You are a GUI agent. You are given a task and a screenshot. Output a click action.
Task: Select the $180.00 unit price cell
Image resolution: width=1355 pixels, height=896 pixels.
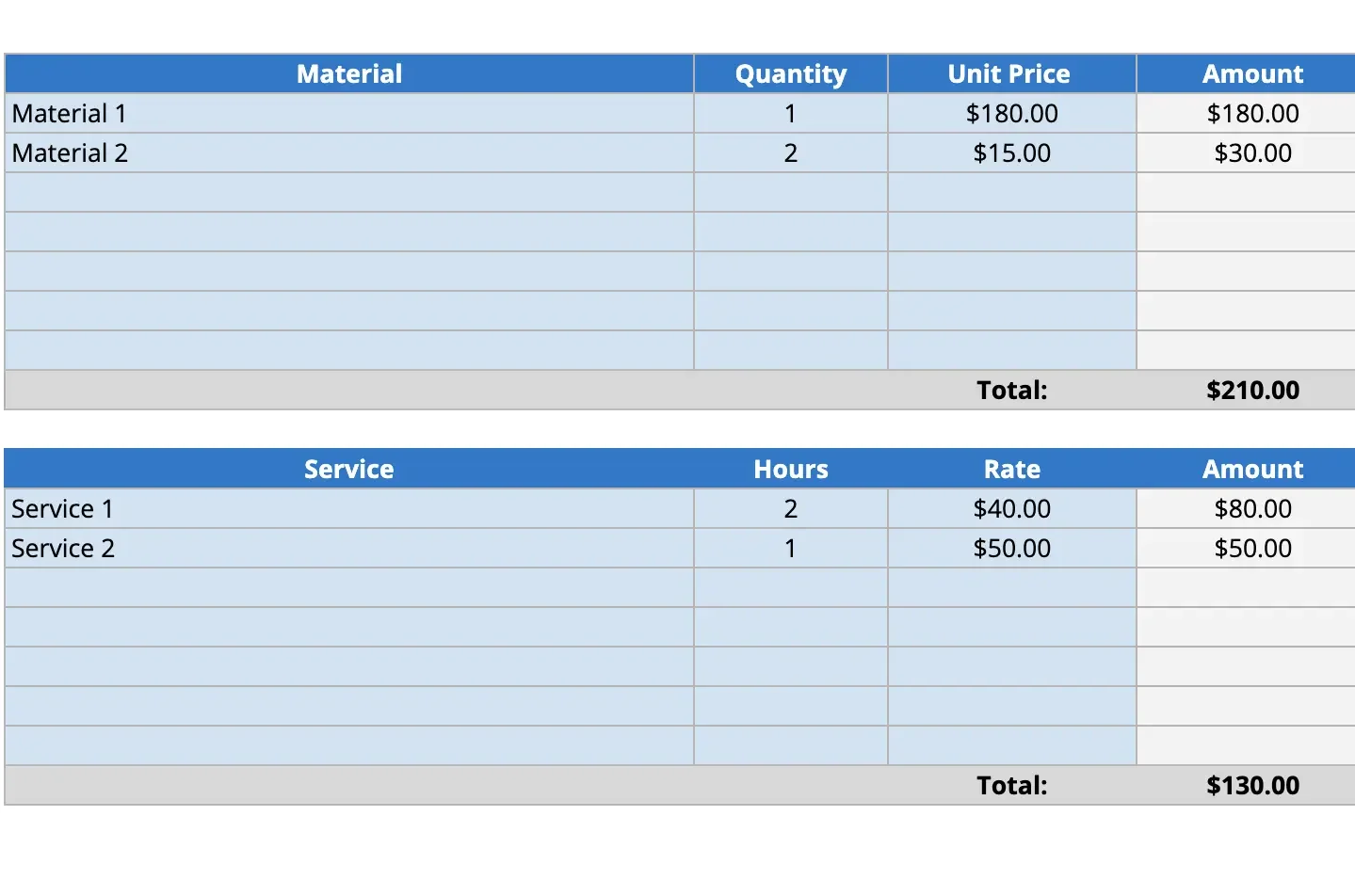(x=1011, y=114)
